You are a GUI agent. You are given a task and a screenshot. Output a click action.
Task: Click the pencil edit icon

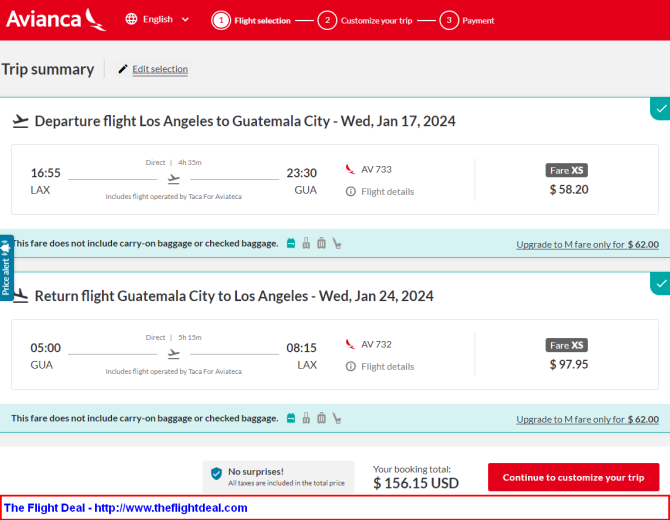coord(123,69)
